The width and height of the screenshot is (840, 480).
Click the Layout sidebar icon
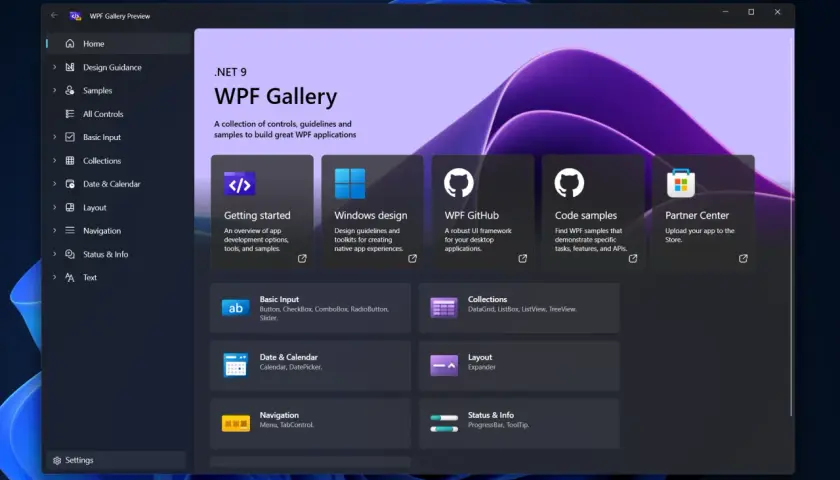(70, 207)
